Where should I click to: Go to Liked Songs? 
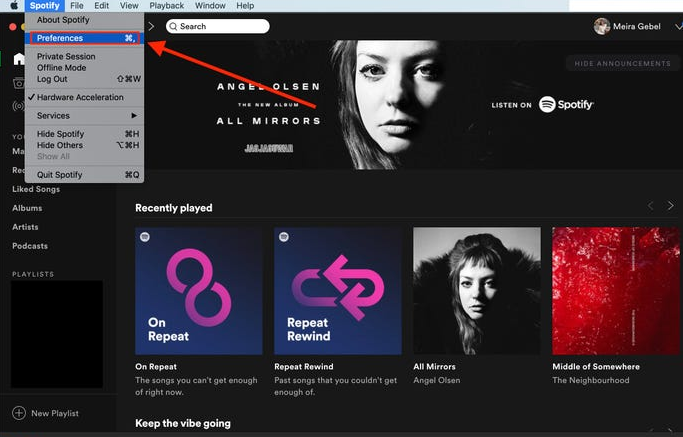[x=36, y=189]
